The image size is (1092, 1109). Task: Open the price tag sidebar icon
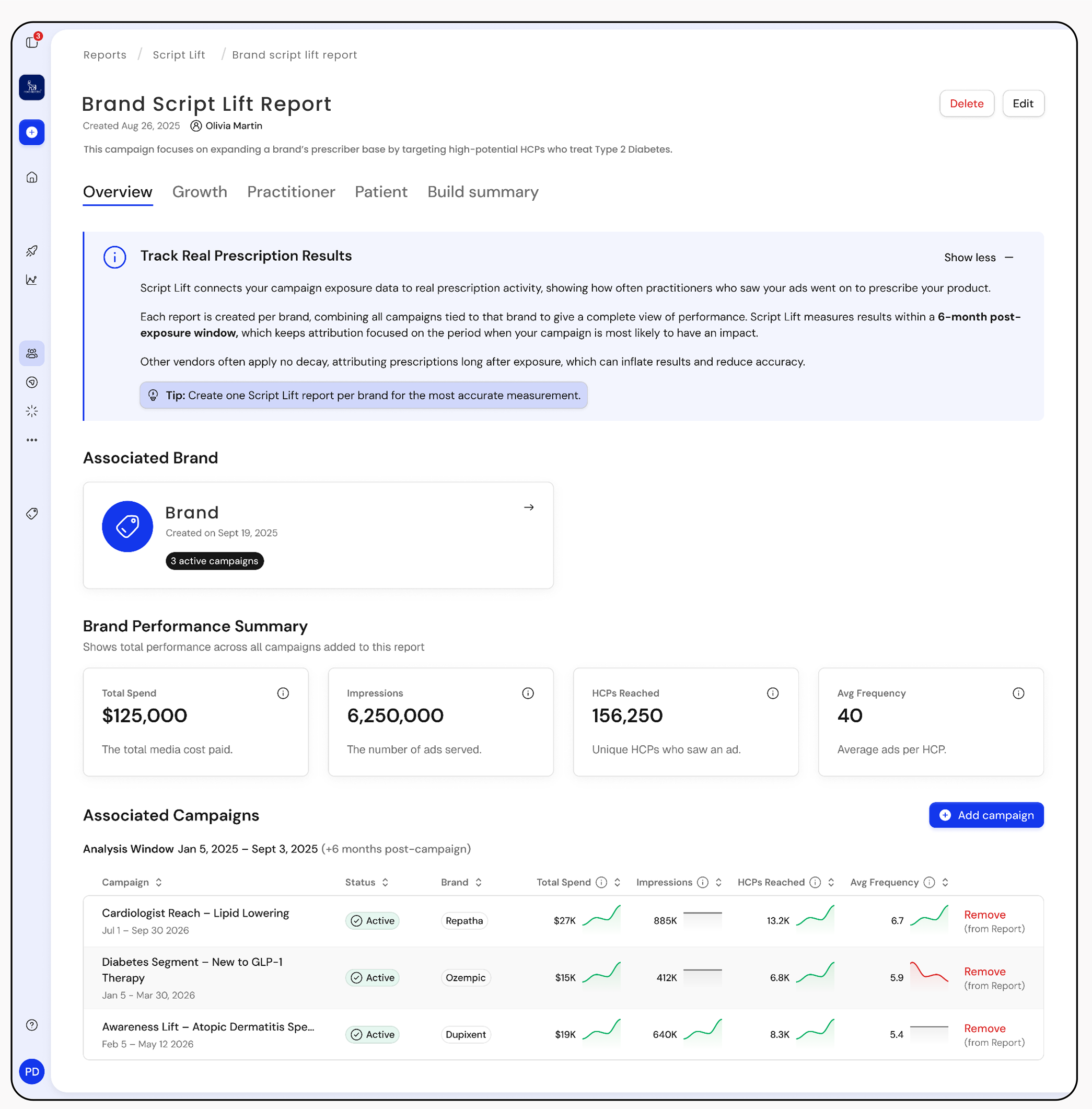[32, 514]
